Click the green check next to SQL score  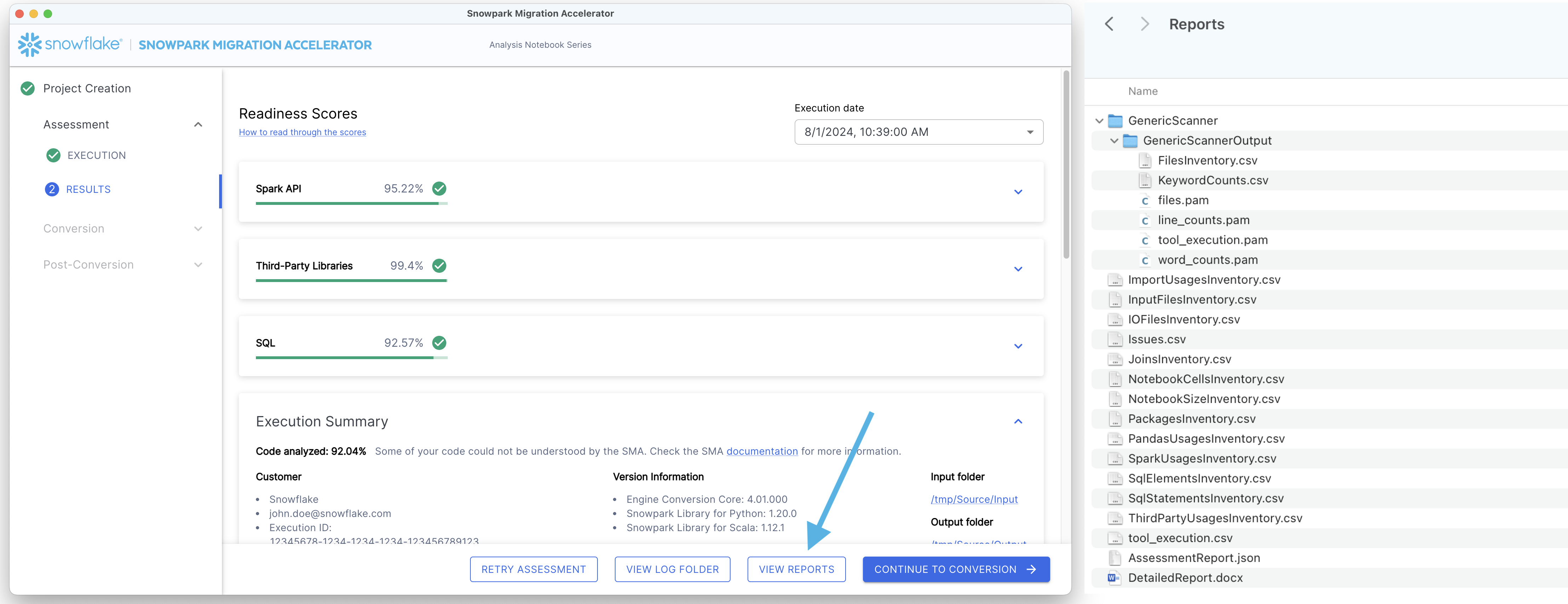(439, 343)
